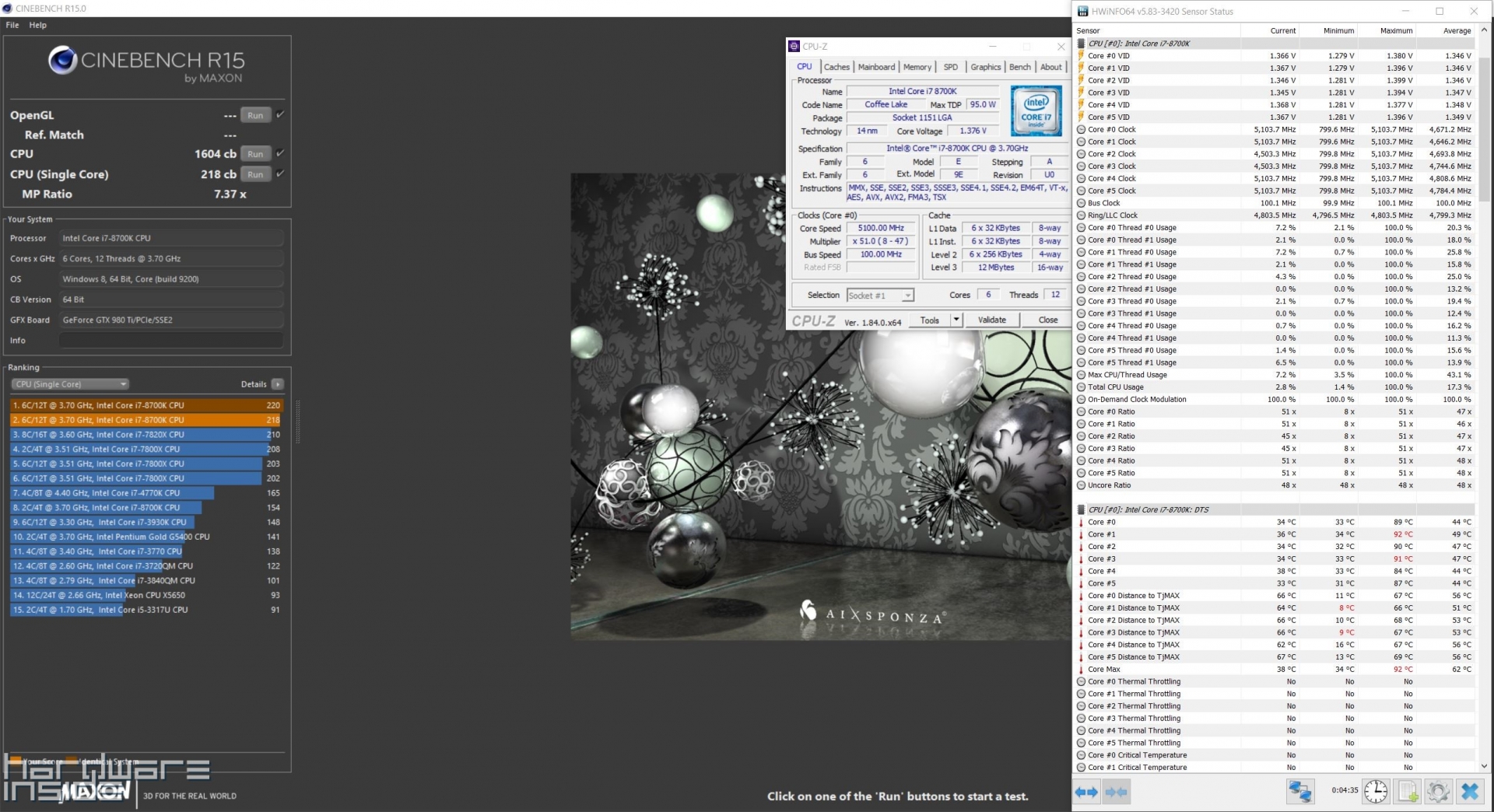Switch to the Caches tab in CPU-Z
Viewport: 1494px width, 812px height.
pyautogui.click(x=836, y=67)
